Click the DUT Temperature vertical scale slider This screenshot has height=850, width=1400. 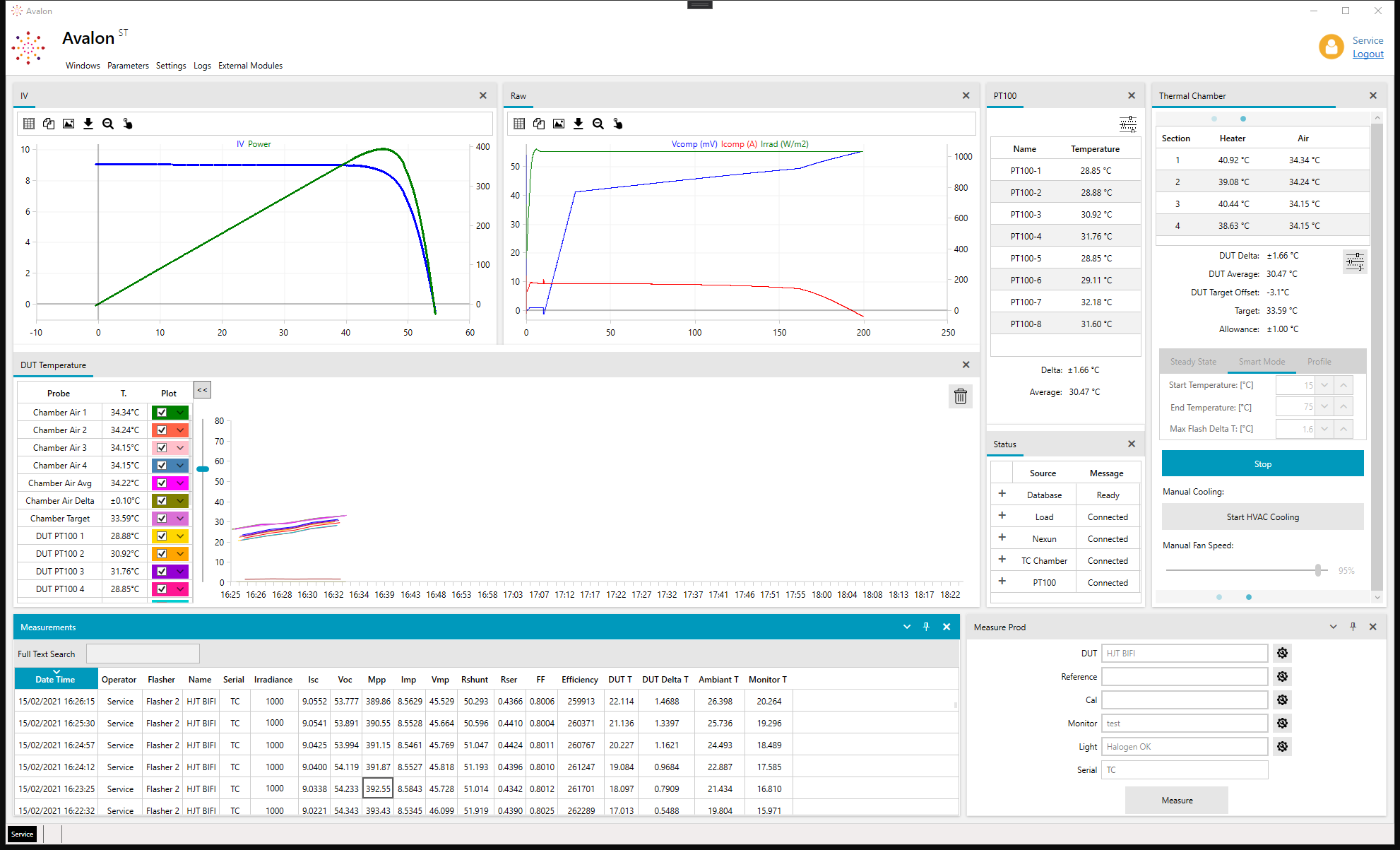[x=203, y=469]
